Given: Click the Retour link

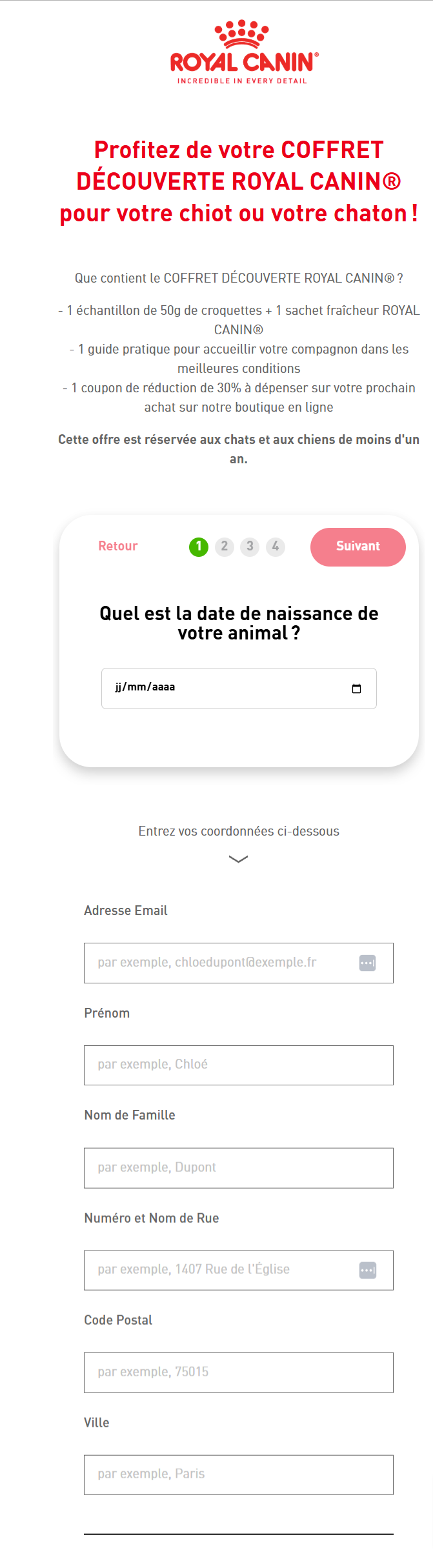Looking at the screenshot, I should pyautogui.click(x=117, y=547).
